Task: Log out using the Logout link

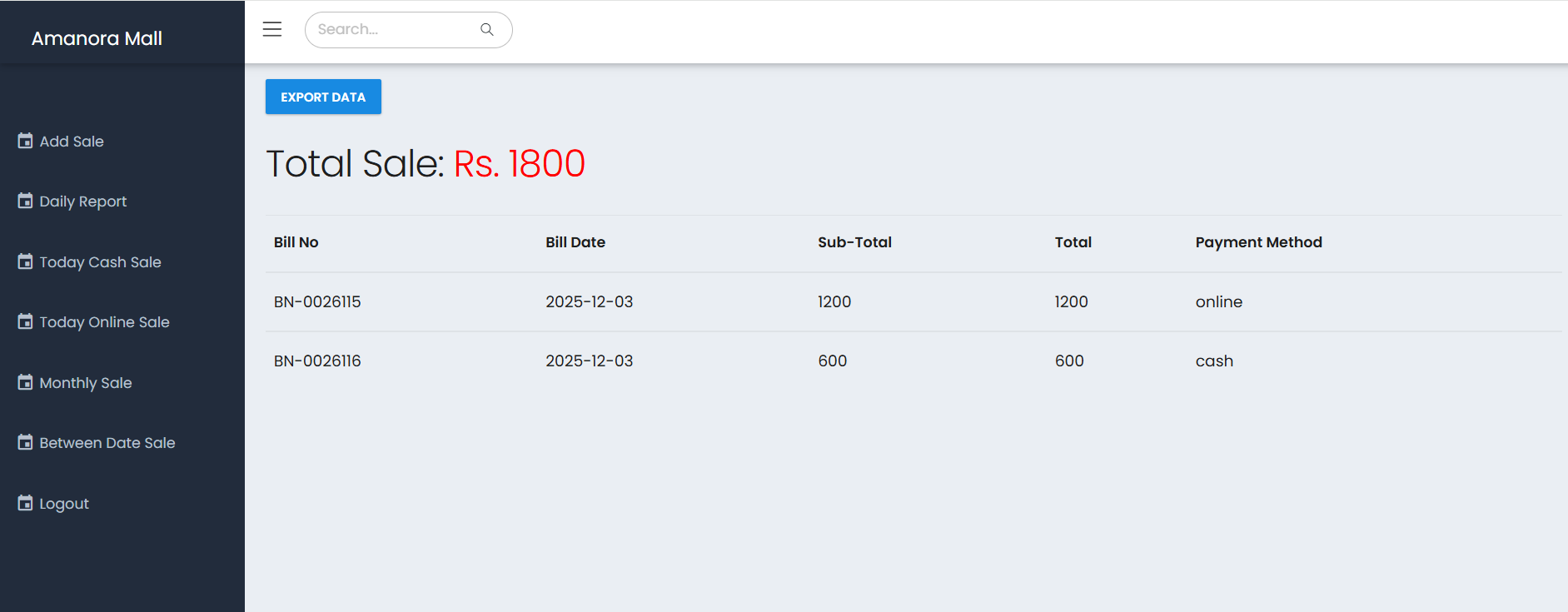Action: pyautogui.click(x=64, y=504)
